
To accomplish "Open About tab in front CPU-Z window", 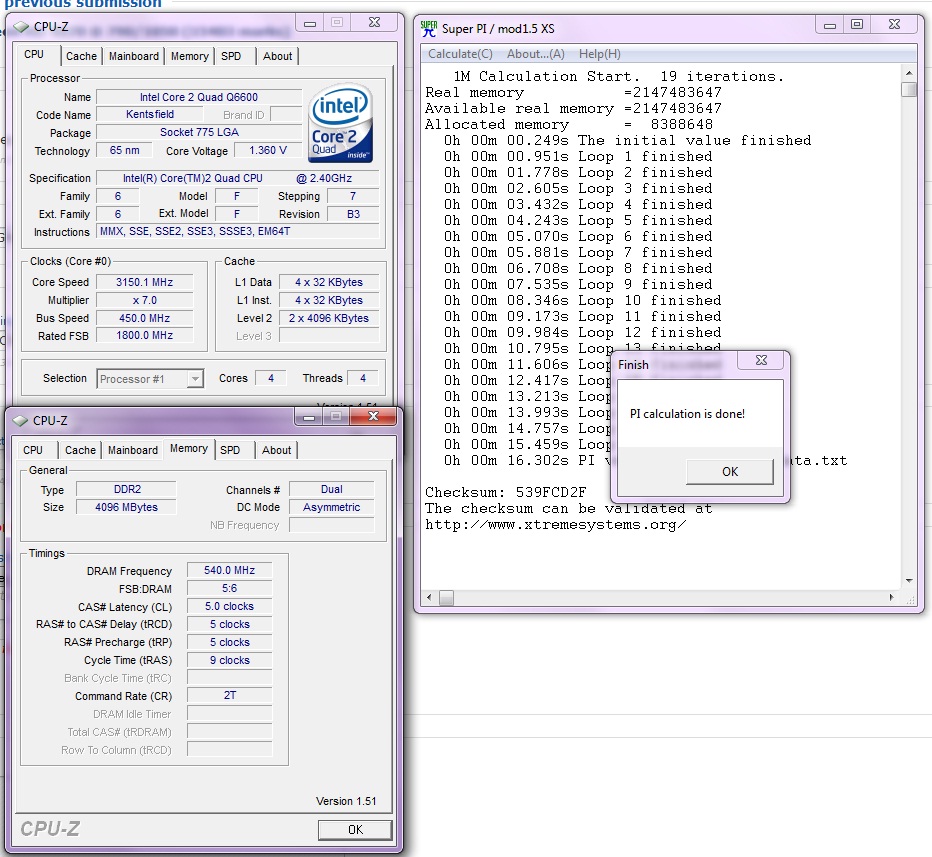I will 276,450.
